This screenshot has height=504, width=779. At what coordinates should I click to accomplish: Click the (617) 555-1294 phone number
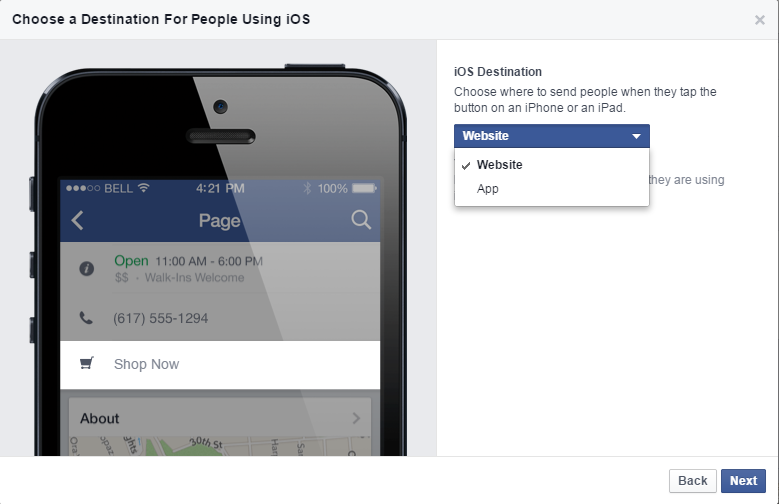click(x=160, y=318)
